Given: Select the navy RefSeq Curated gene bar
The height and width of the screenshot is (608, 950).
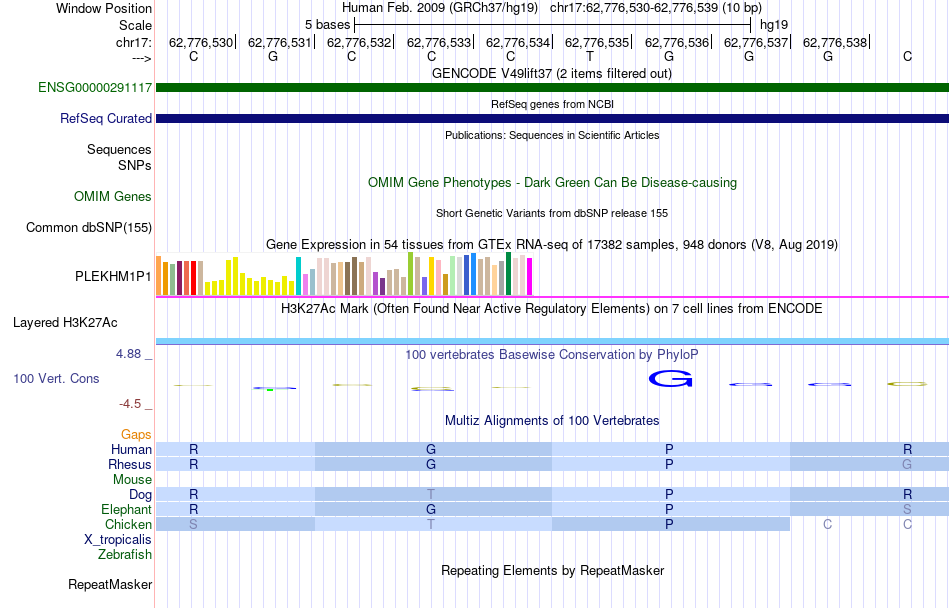Looking at the screenshot, I should click(x=552, y=119).
